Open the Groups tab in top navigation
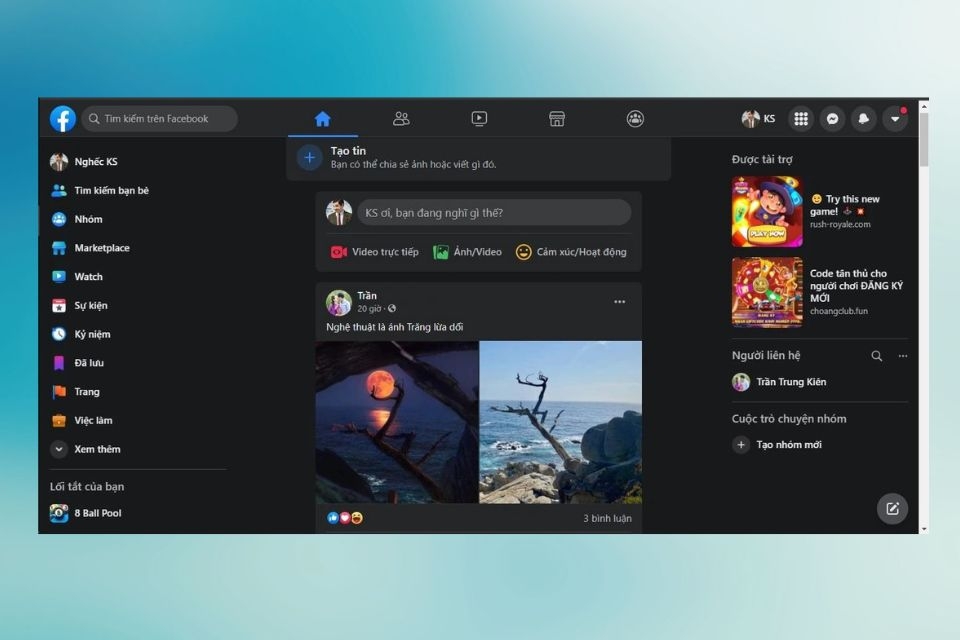Screen dimensions: 960x640 point(635,119)
